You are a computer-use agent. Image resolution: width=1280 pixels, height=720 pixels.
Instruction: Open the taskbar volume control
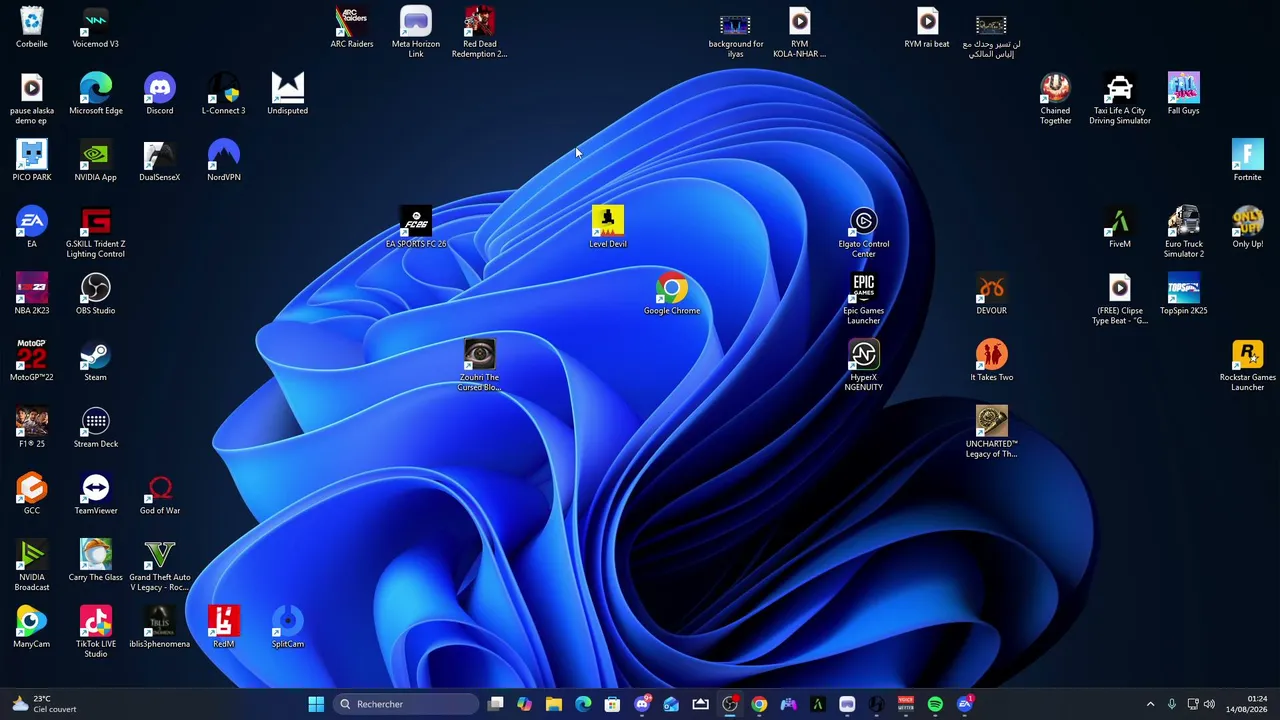pos(1210,704)
